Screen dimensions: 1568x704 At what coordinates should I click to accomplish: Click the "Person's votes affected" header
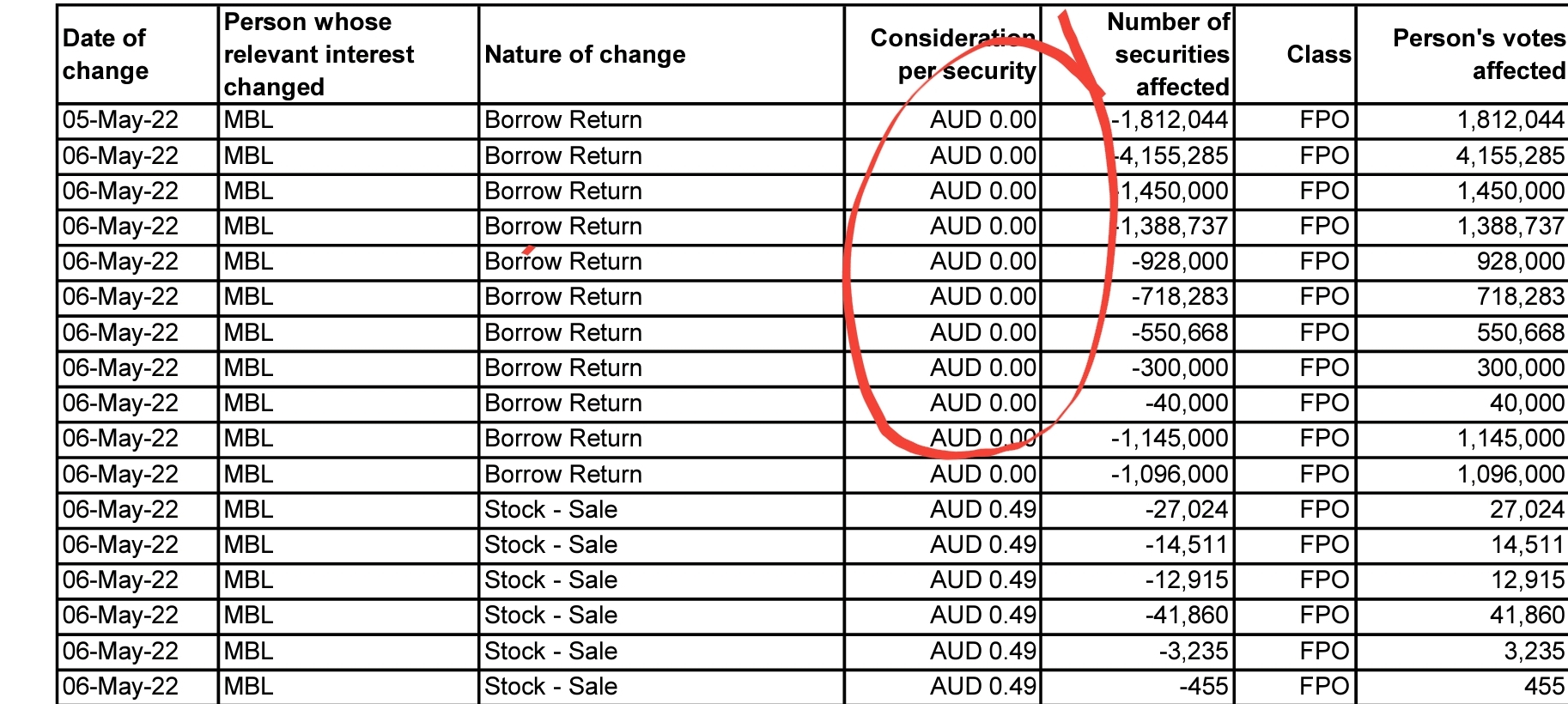click(1478, 54)
